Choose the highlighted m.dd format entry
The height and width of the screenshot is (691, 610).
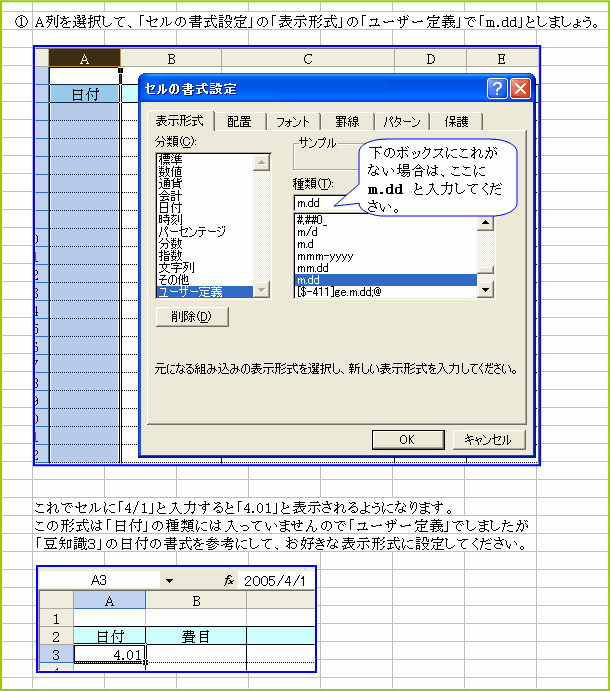(386, 280)
